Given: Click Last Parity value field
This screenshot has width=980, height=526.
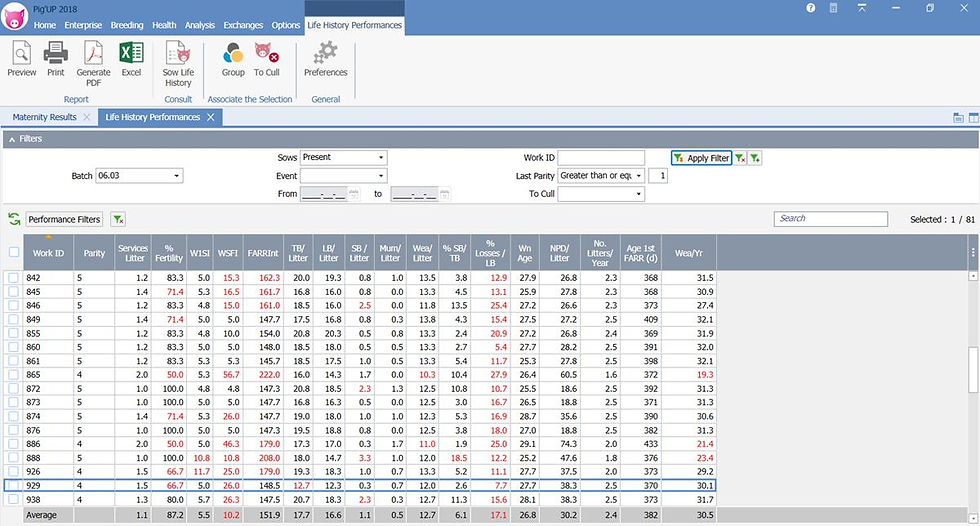Looking at the screenshot, I should [658, 176].
